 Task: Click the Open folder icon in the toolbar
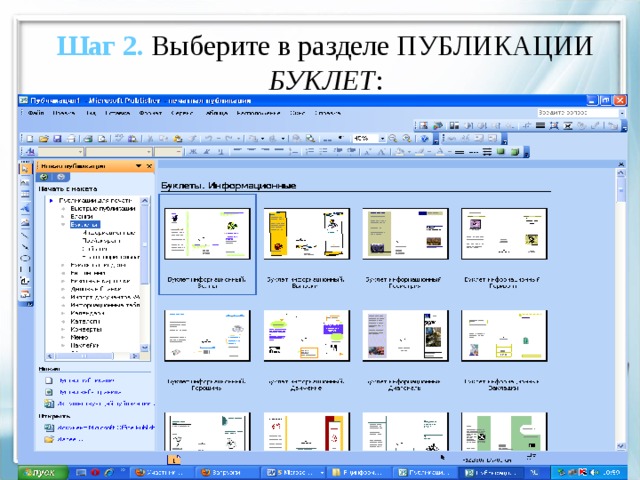(x=44, y=139)
